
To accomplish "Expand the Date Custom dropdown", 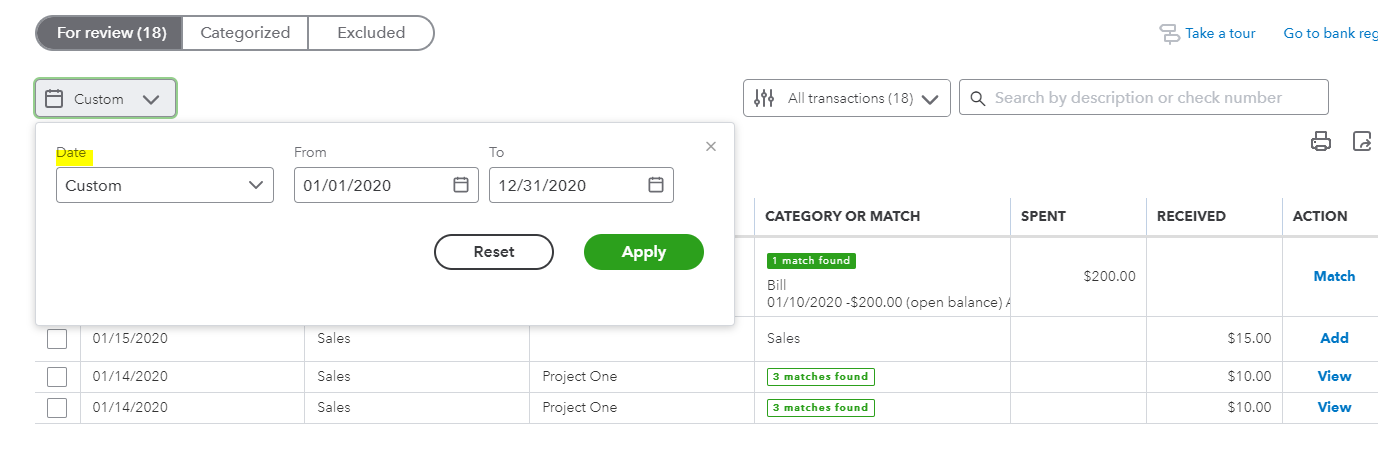I will point(165,185).
